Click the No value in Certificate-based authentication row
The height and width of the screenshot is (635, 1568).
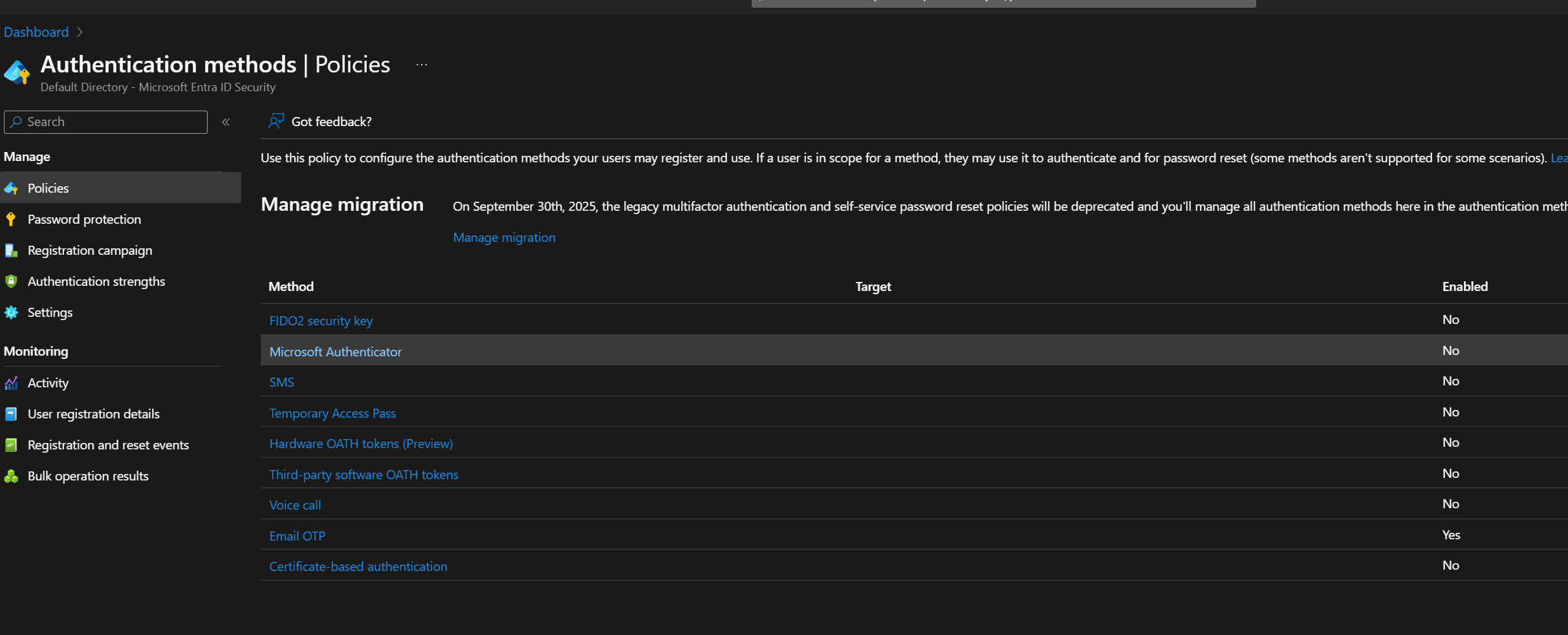click(1450, 565)
